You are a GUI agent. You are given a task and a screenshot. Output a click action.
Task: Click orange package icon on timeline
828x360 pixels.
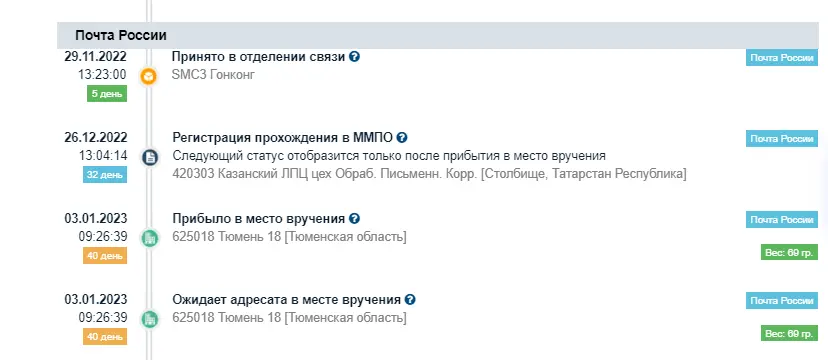click(149, 77)
